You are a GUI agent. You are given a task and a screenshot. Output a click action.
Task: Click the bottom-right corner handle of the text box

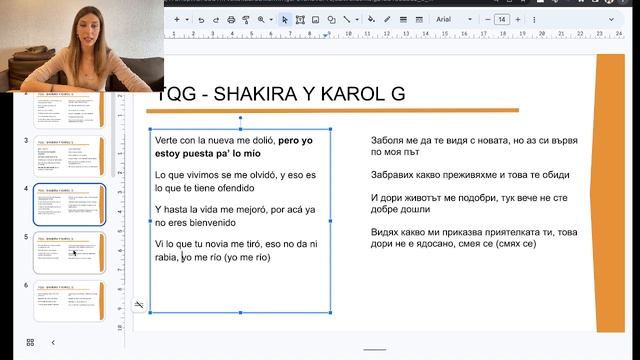(330, 313)
